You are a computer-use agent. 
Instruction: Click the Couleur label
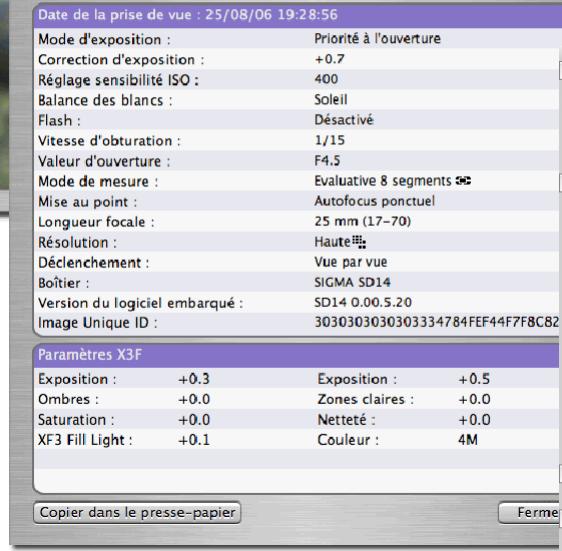click(x=348, y=440)
